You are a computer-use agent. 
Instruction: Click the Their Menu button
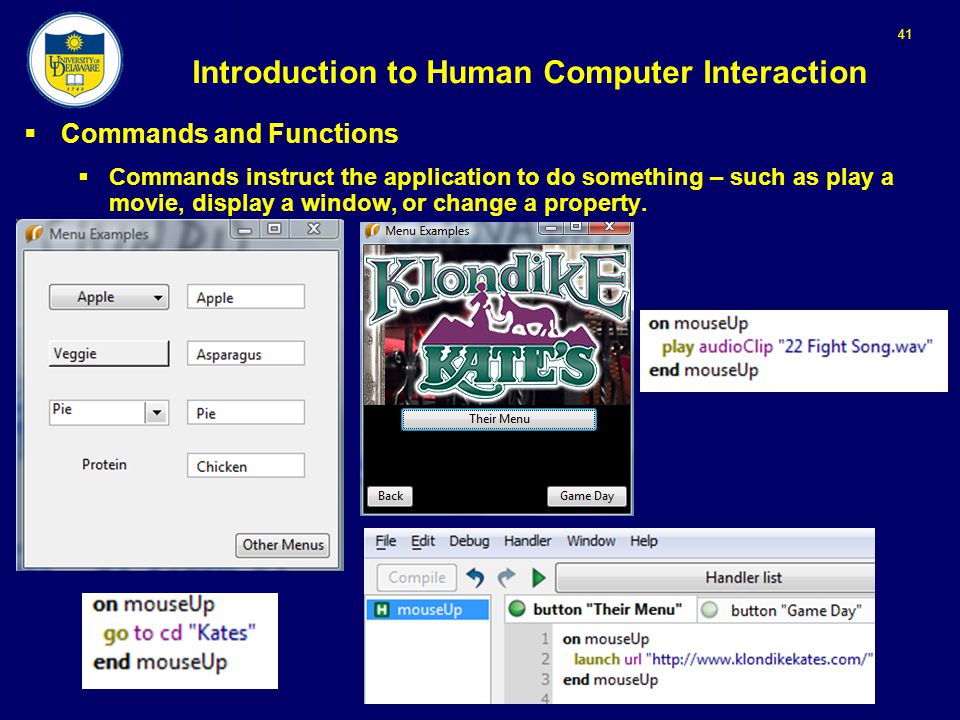coord(499,419)
